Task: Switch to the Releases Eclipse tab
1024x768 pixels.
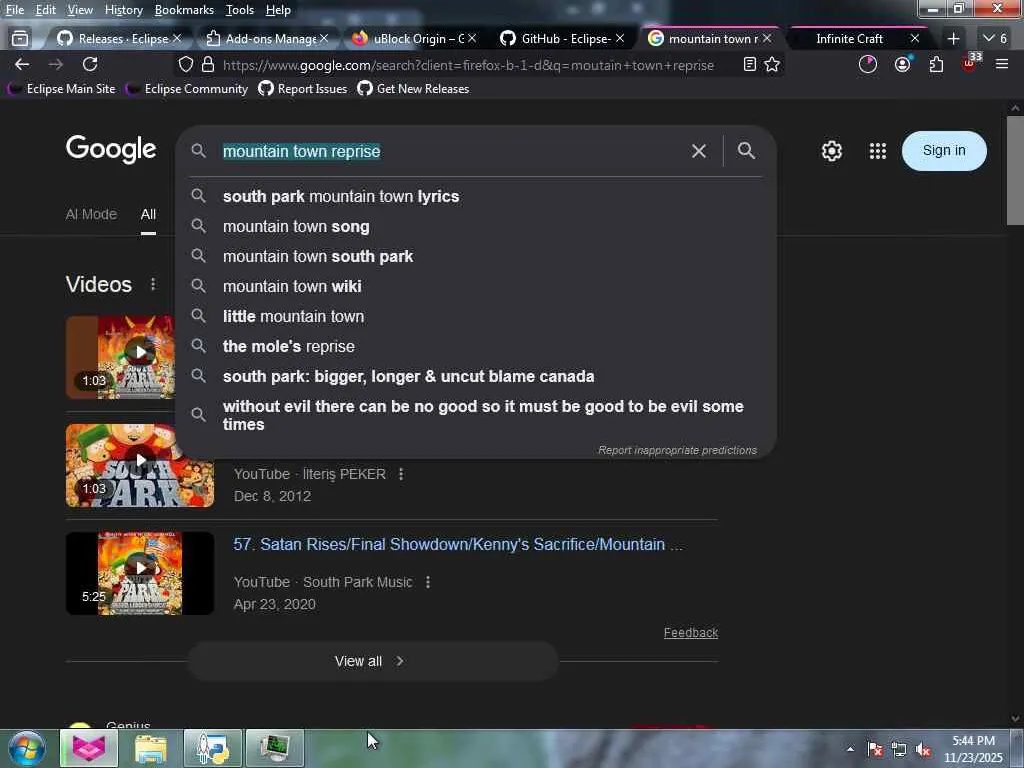Action: [x=114, y=39]
